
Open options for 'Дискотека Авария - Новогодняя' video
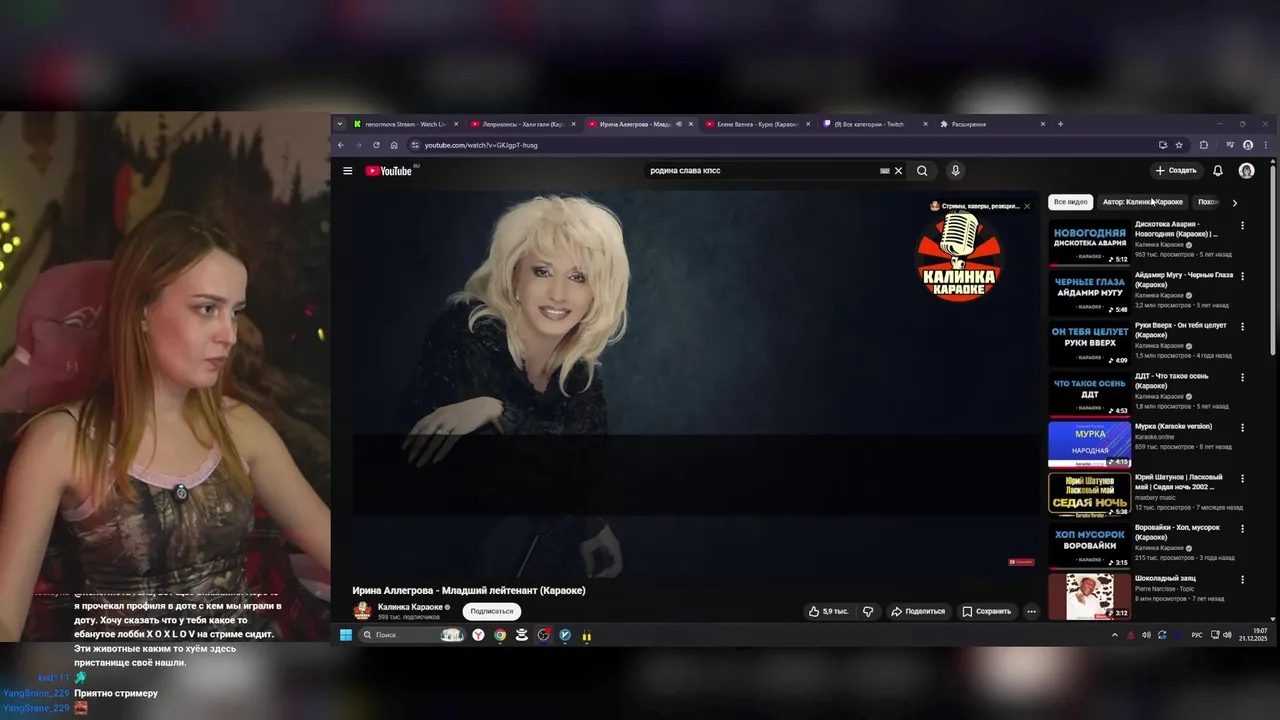[1242, 226]
